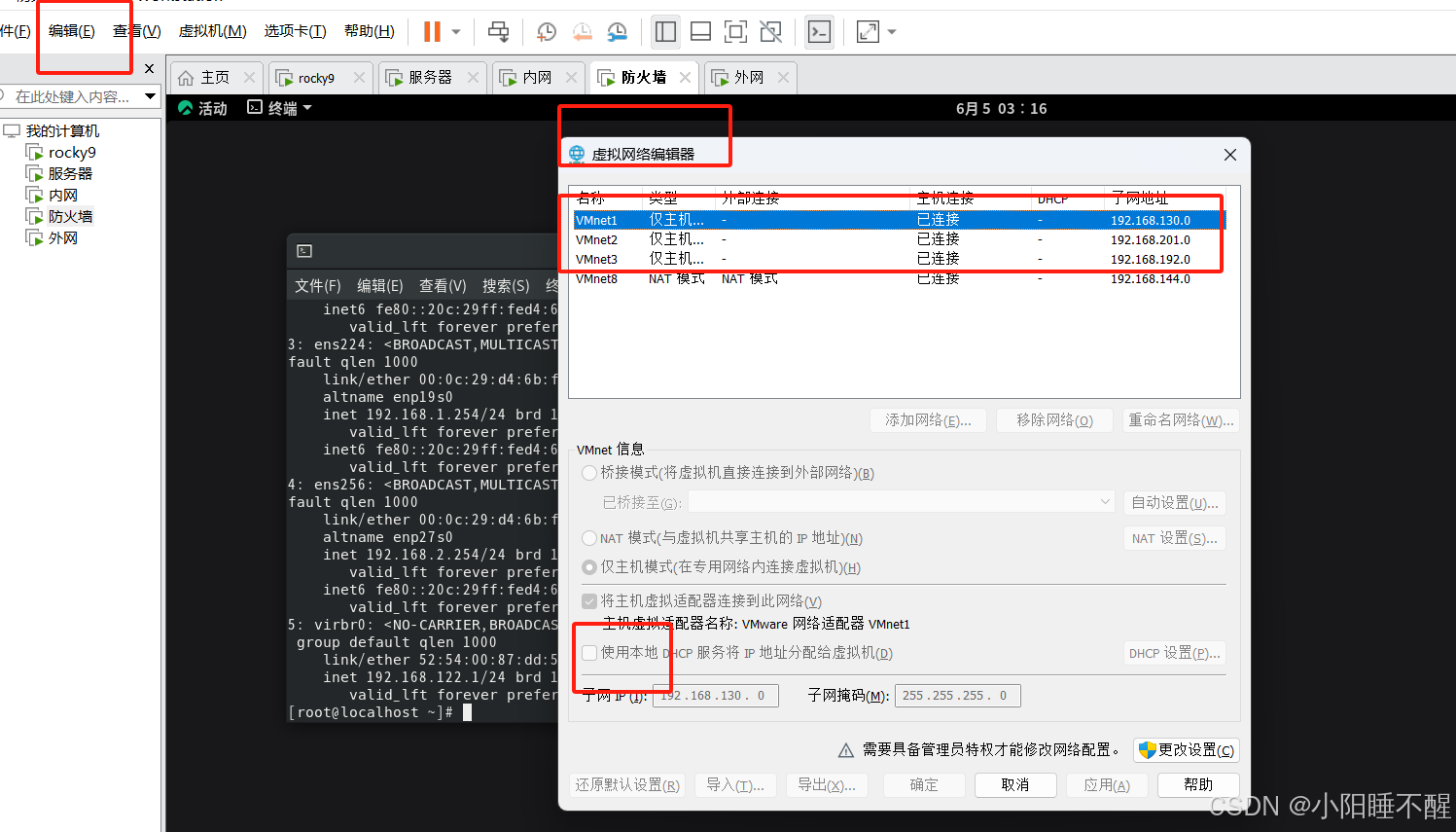Select the VMnet2 row in network list
1456x832 pixels.
(899, 239)
